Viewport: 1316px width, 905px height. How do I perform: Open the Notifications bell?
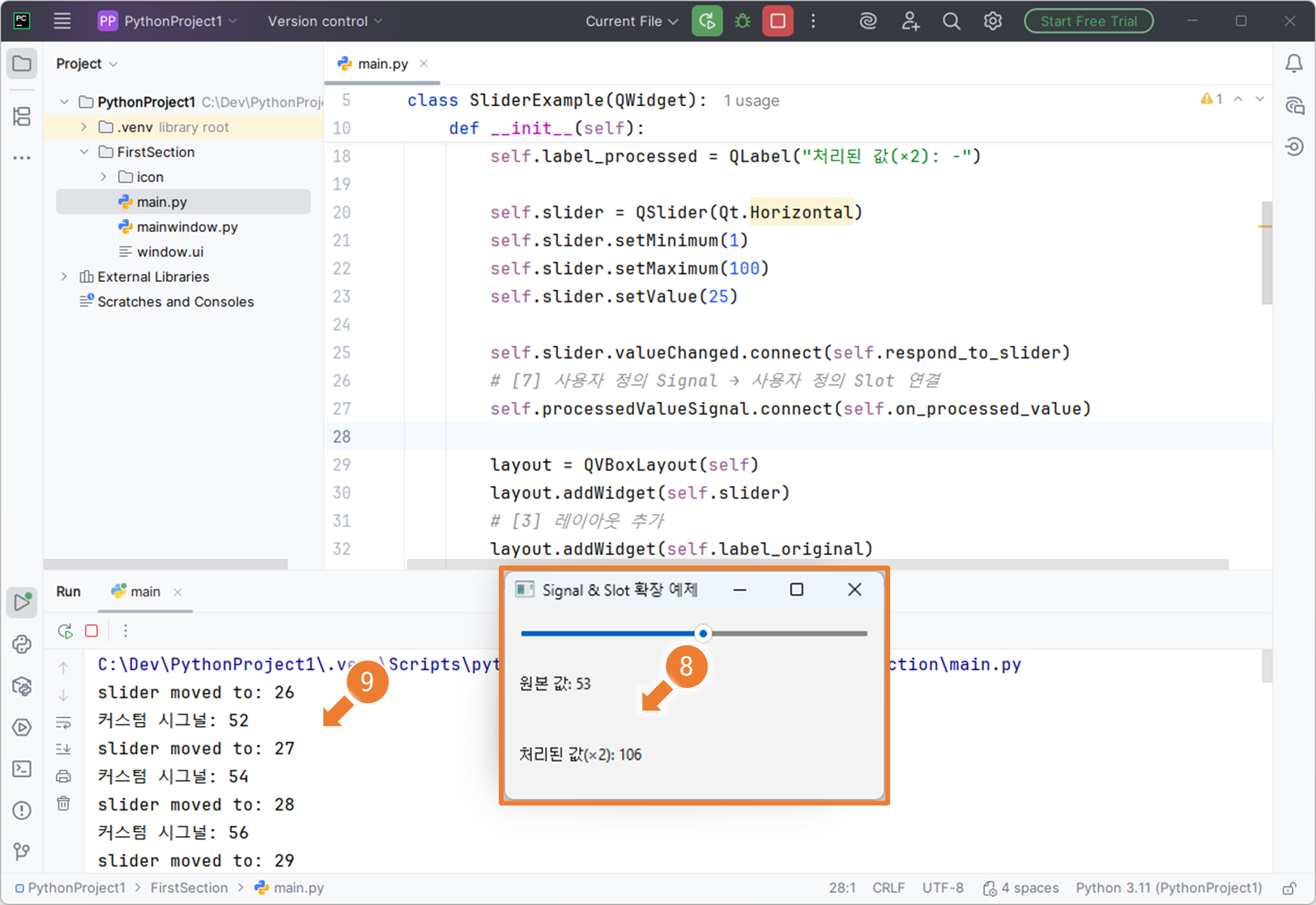tap(1294, 63)
